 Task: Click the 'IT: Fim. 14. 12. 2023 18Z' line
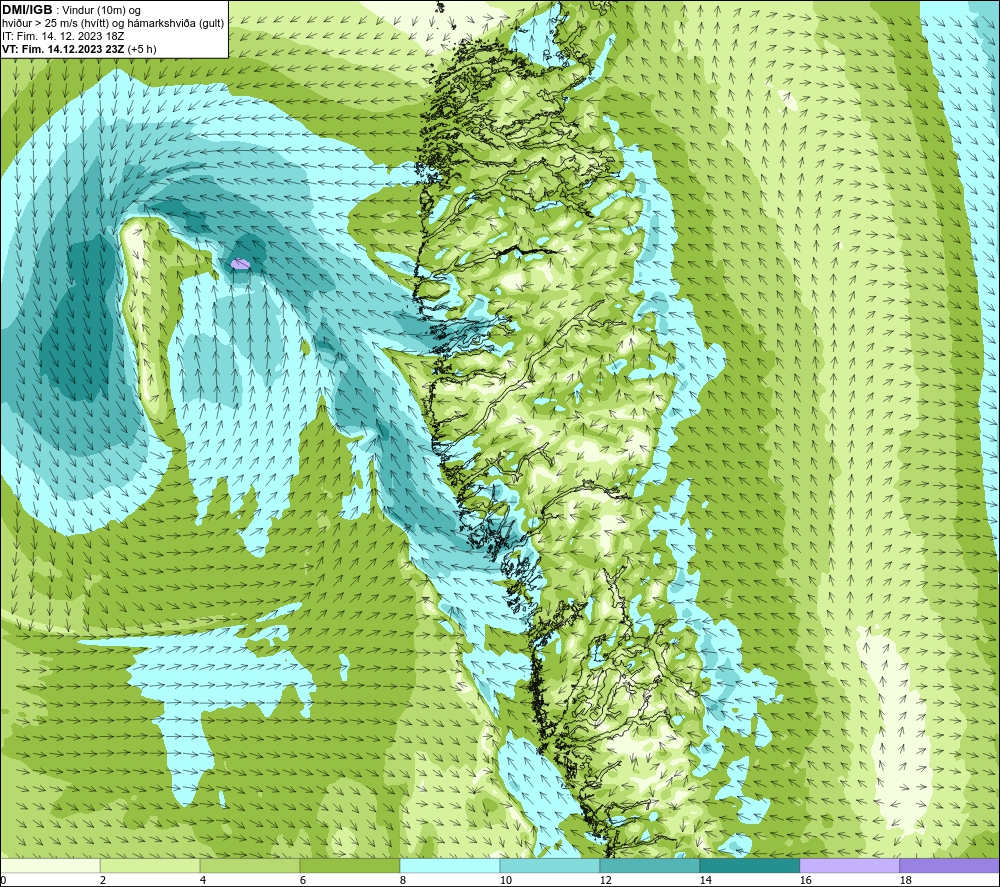click(63, 36)
